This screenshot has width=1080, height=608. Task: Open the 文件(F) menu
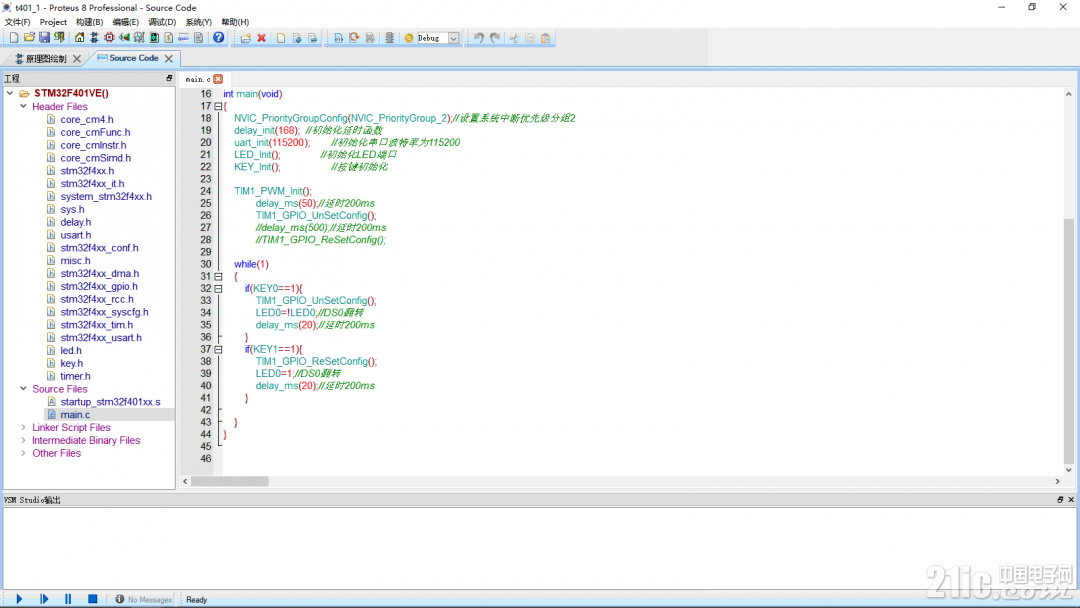pos(17,22)
